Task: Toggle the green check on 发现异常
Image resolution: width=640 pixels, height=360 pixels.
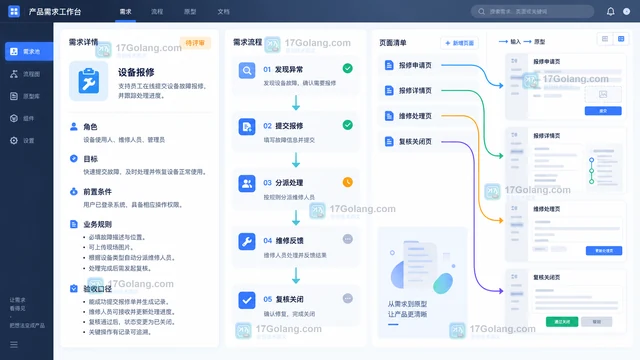Action: (x=348, y=69)
